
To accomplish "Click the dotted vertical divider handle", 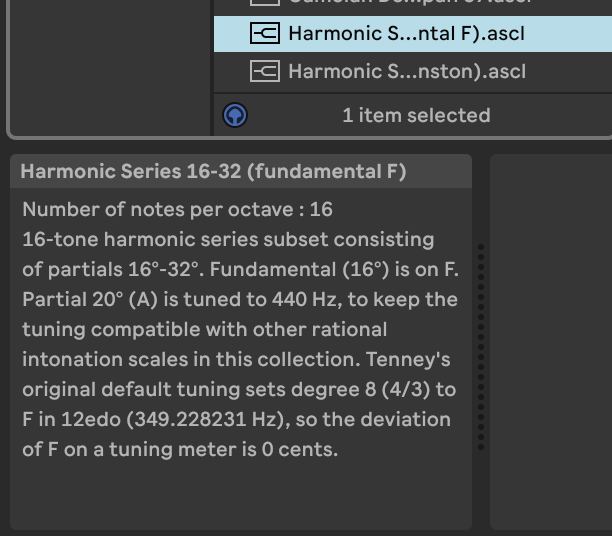I will point(481,347).
